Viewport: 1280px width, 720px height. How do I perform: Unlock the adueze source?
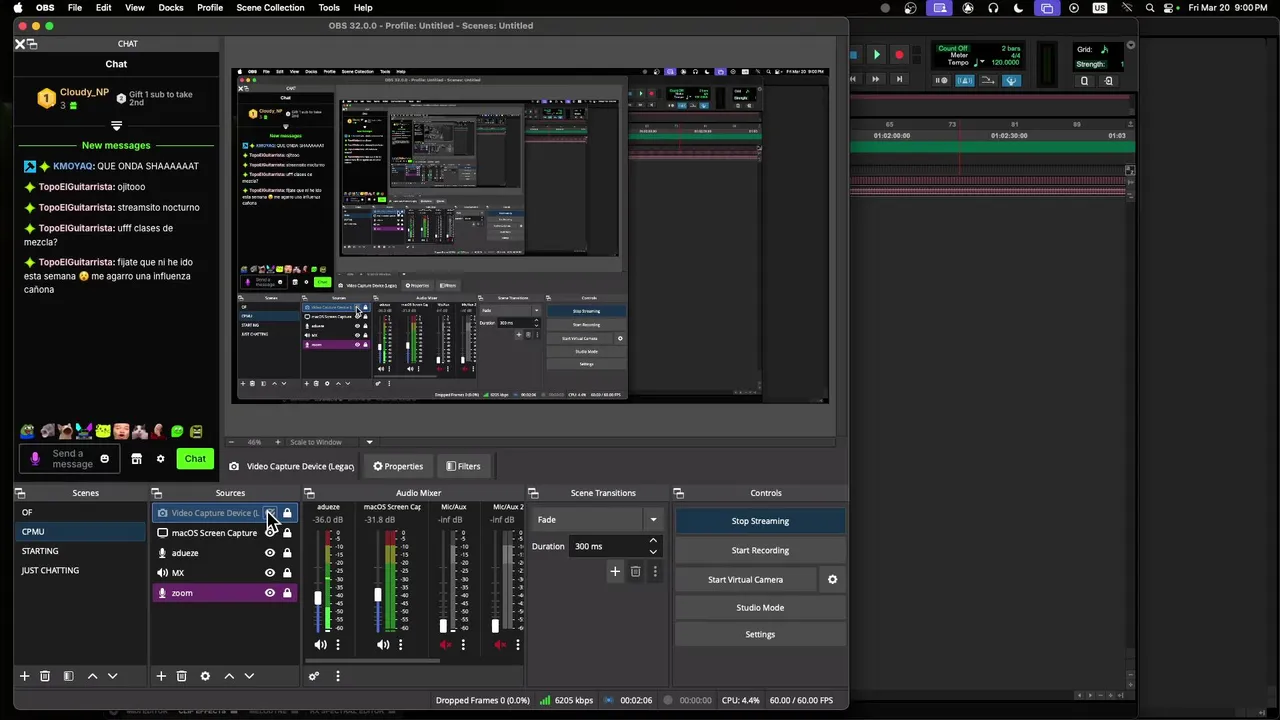point(287,553)
